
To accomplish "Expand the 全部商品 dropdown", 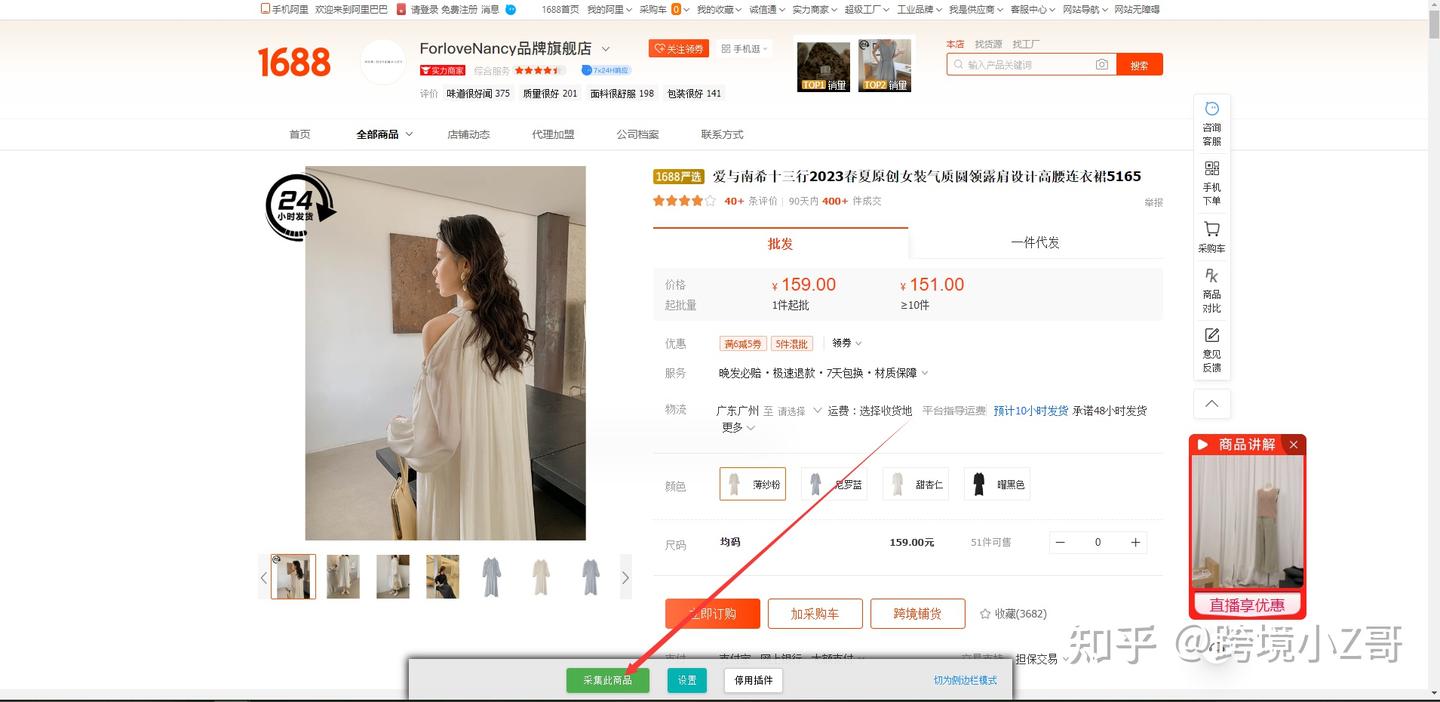I will tap(384, 133).
